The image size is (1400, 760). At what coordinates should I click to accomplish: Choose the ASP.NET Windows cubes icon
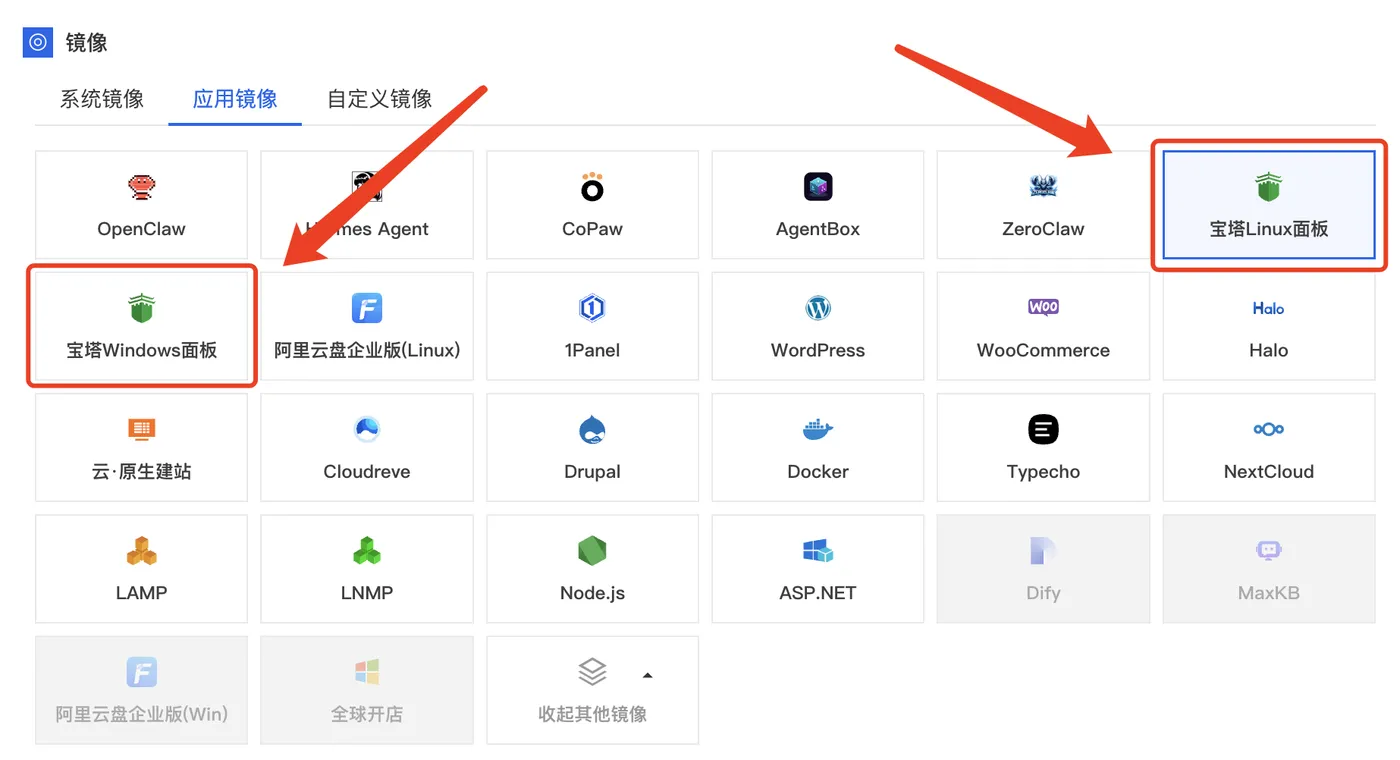[818, 551]
